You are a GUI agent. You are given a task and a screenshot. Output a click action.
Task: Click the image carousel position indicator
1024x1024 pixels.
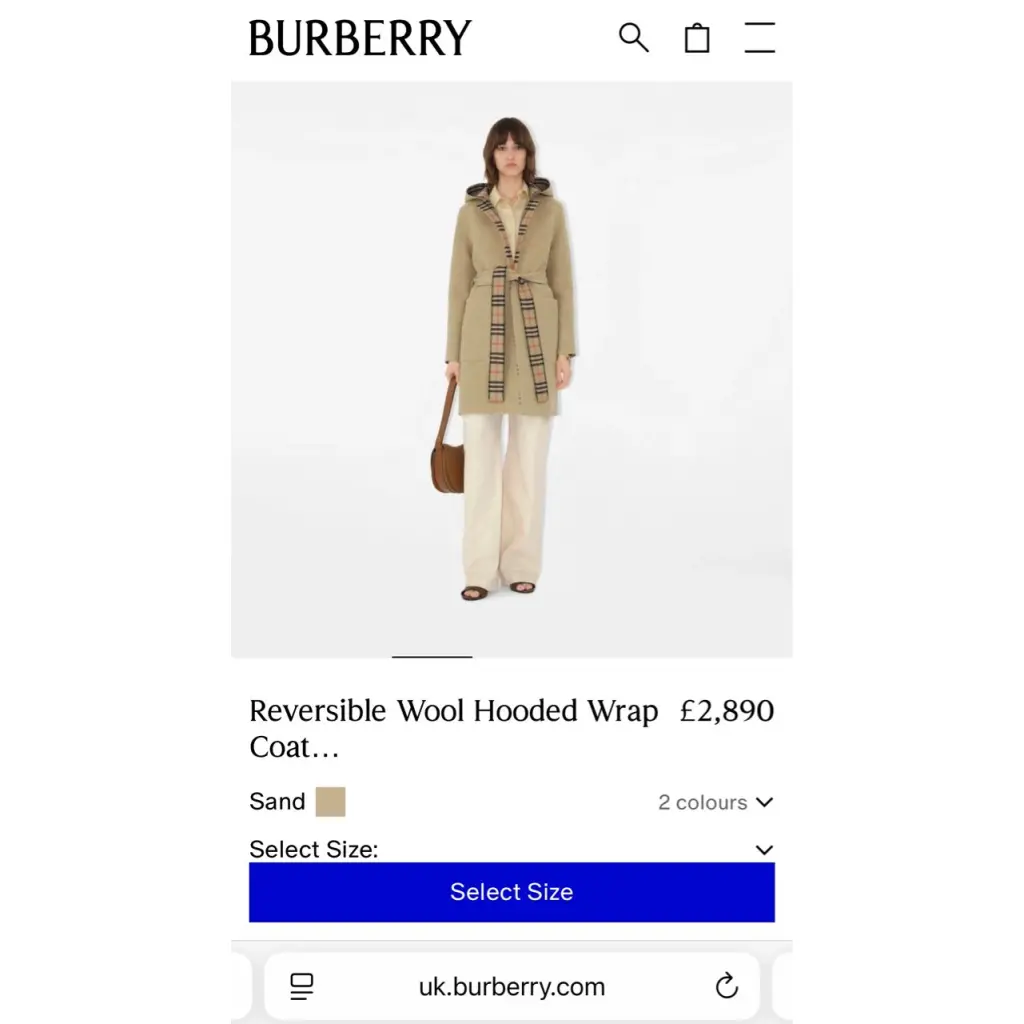432,656
